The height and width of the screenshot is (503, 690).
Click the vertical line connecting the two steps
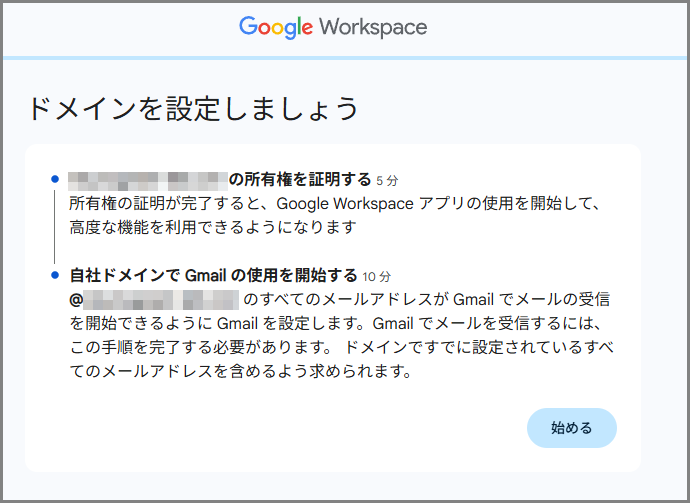pos(54,228)
